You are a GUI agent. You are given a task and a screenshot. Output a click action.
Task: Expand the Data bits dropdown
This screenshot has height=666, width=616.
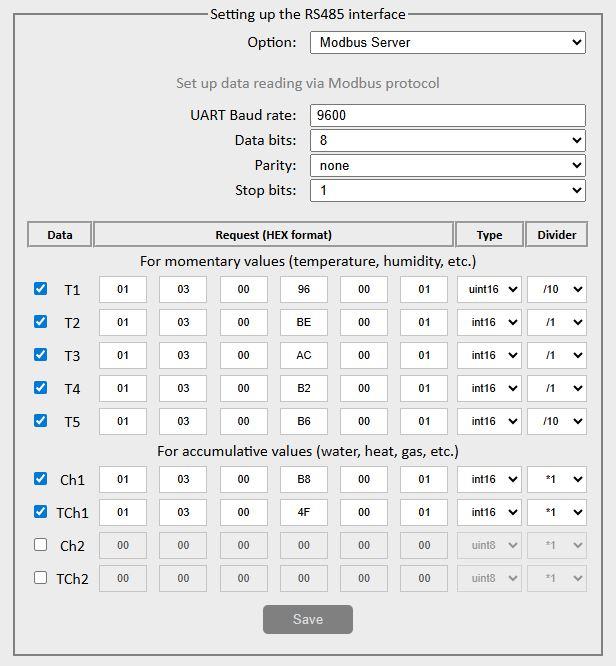pos(447,141)
